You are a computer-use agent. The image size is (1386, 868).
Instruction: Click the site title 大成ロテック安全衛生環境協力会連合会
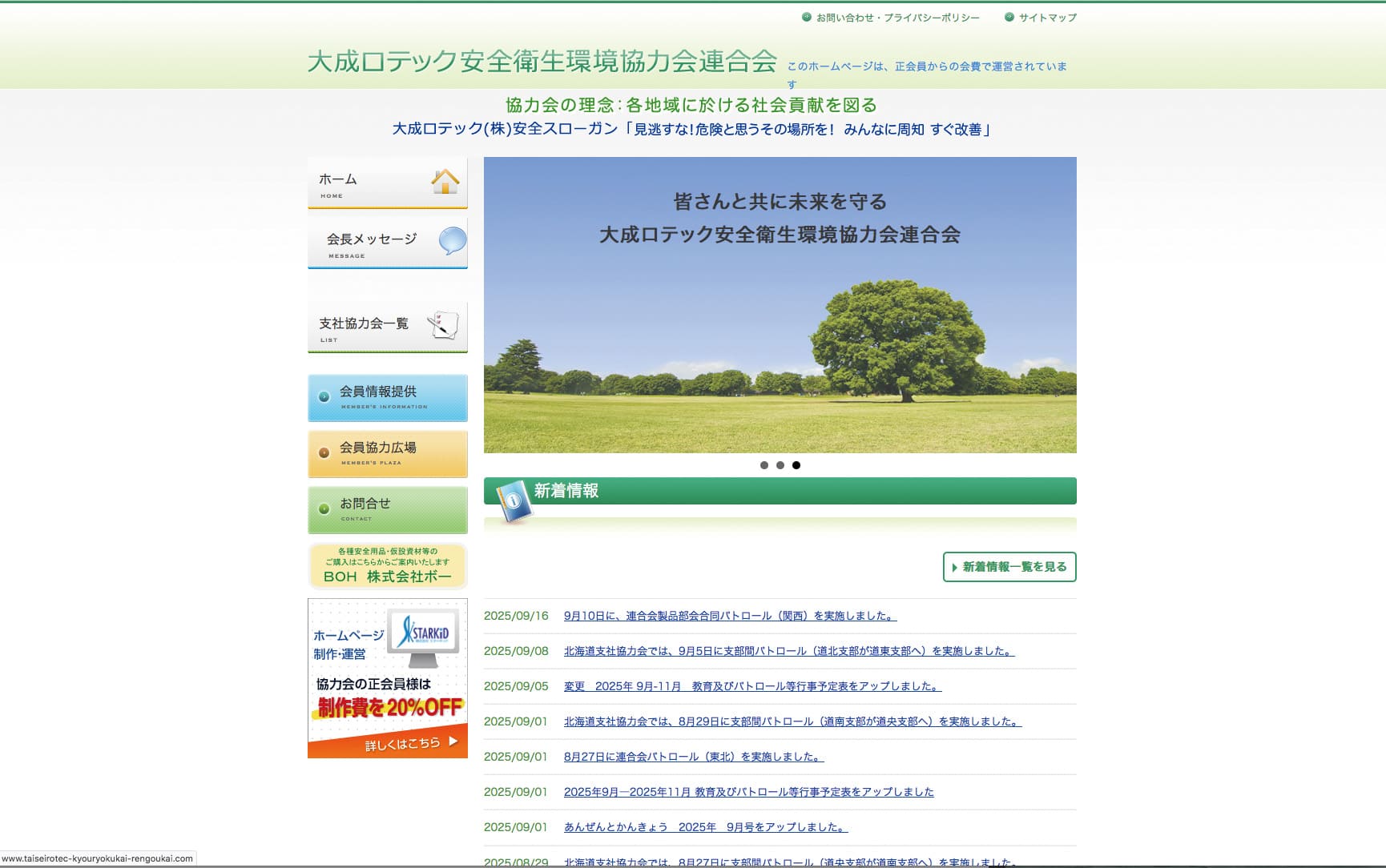[542, 61]
